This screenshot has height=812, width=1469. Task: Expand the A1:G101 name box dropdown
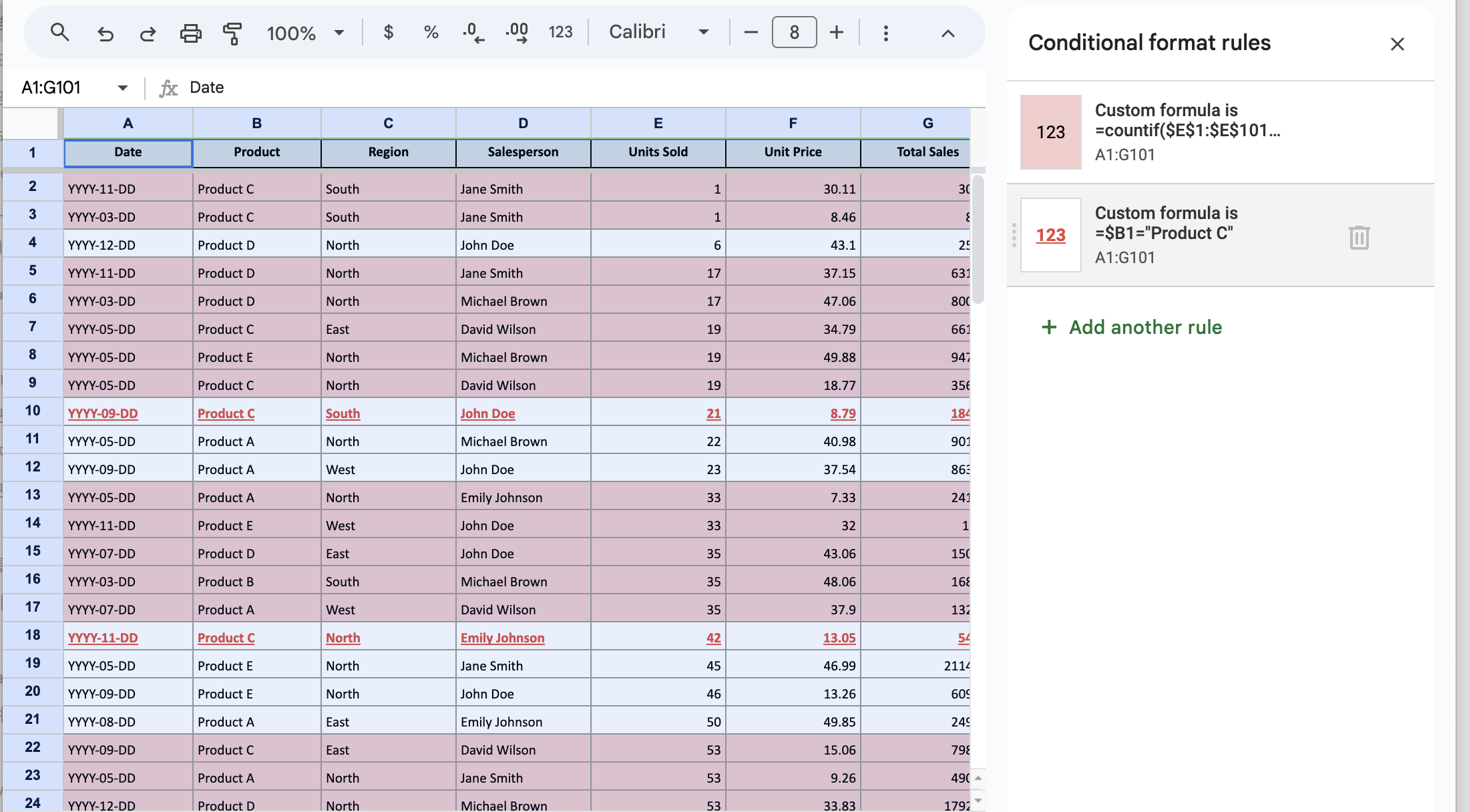point(123,87)
